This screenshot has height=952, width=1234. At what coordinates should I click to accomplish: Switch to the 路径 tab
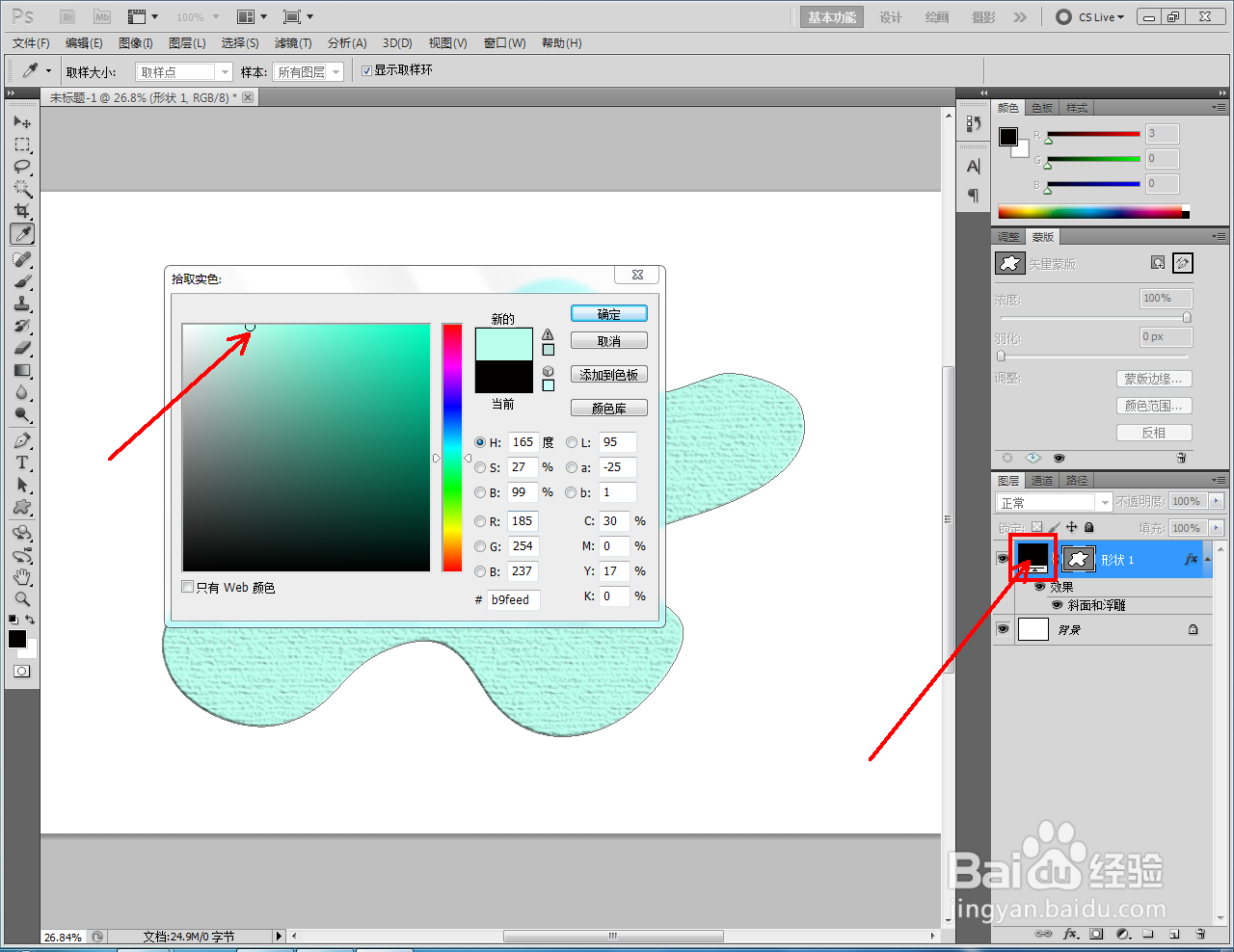coord(1077,480)
